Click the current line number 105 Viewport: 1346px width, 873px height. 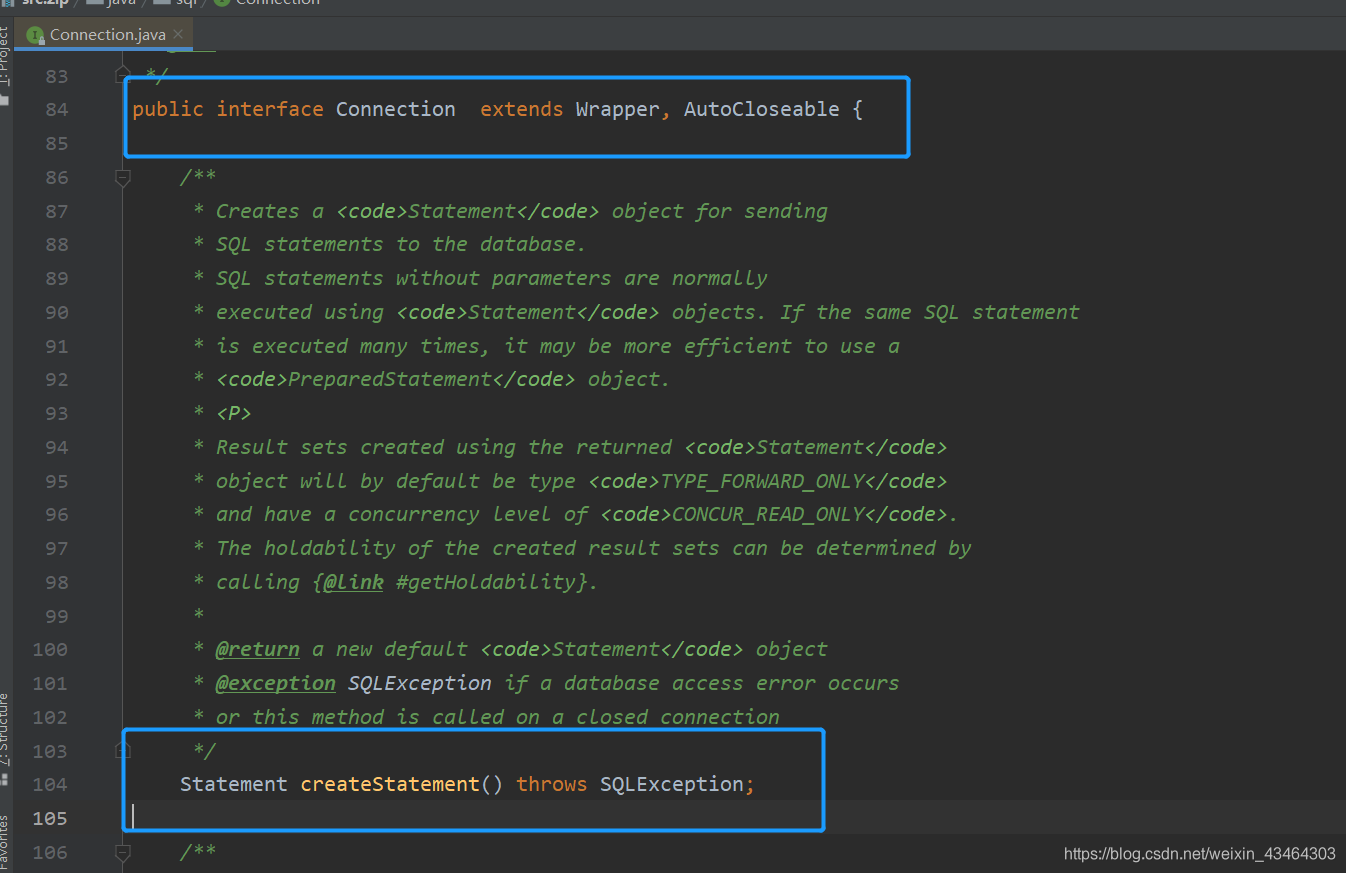50,818
